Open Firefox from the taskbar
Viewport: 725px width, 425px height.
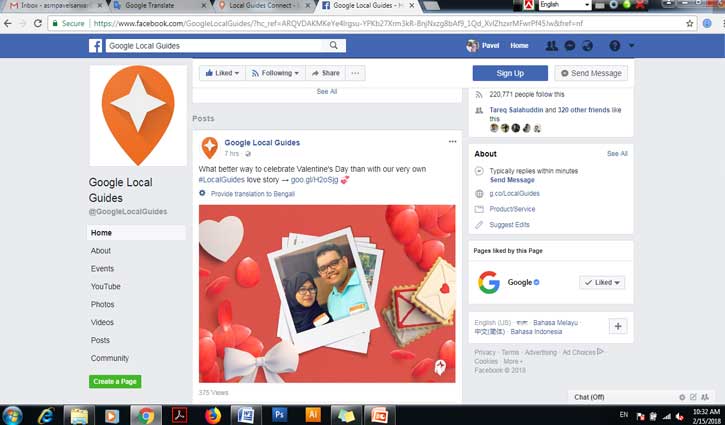(213, 415)
